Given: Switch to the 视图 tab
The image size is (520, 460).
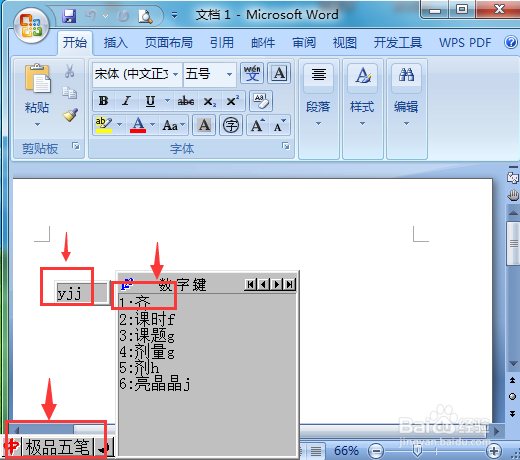Looking at the screenshot, I should (345, 43).
